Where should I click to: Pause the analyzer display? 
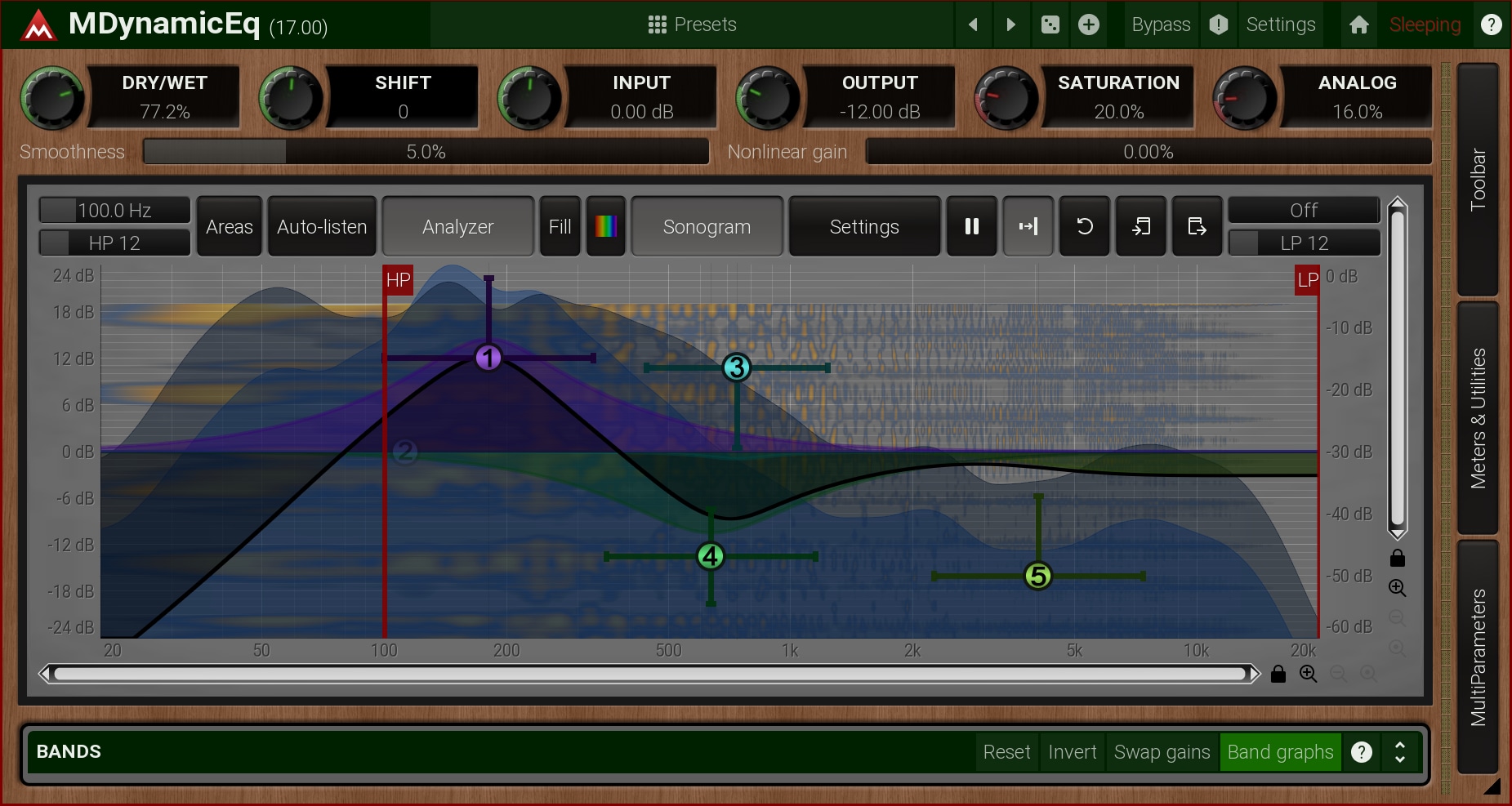[971, 226]
